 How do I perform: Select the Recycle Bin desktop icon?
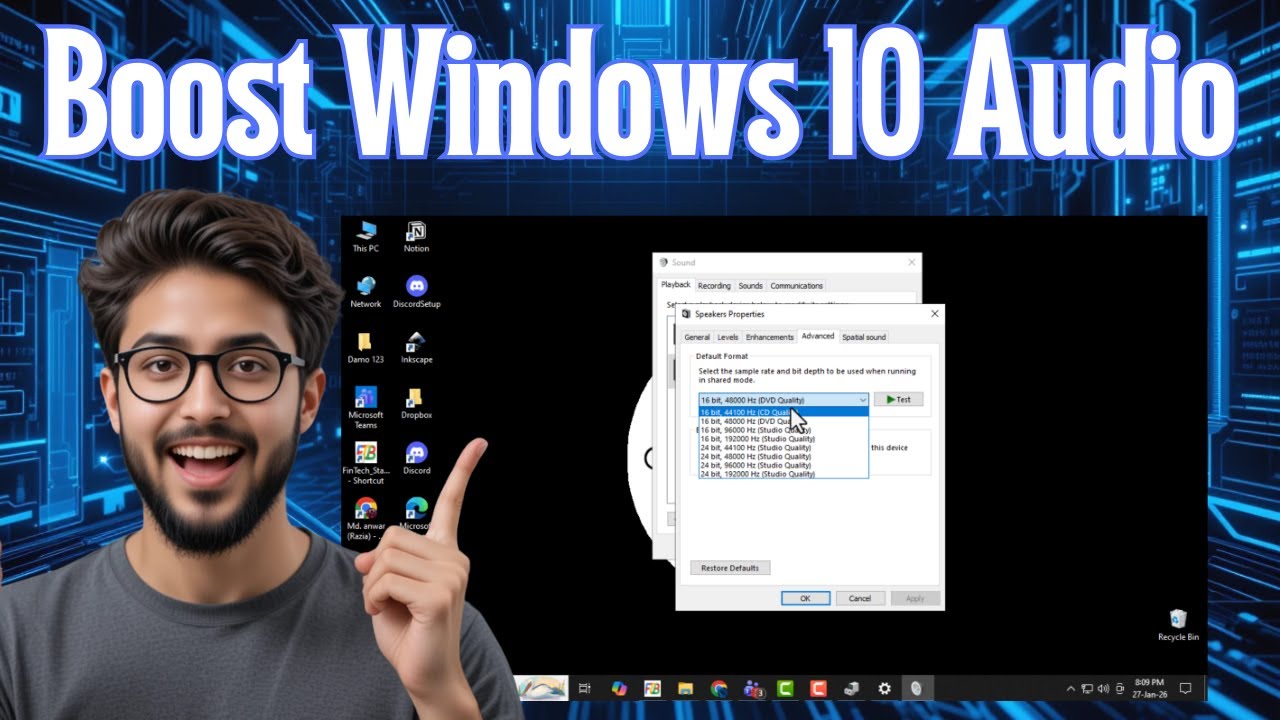(x=1178, y=625)
